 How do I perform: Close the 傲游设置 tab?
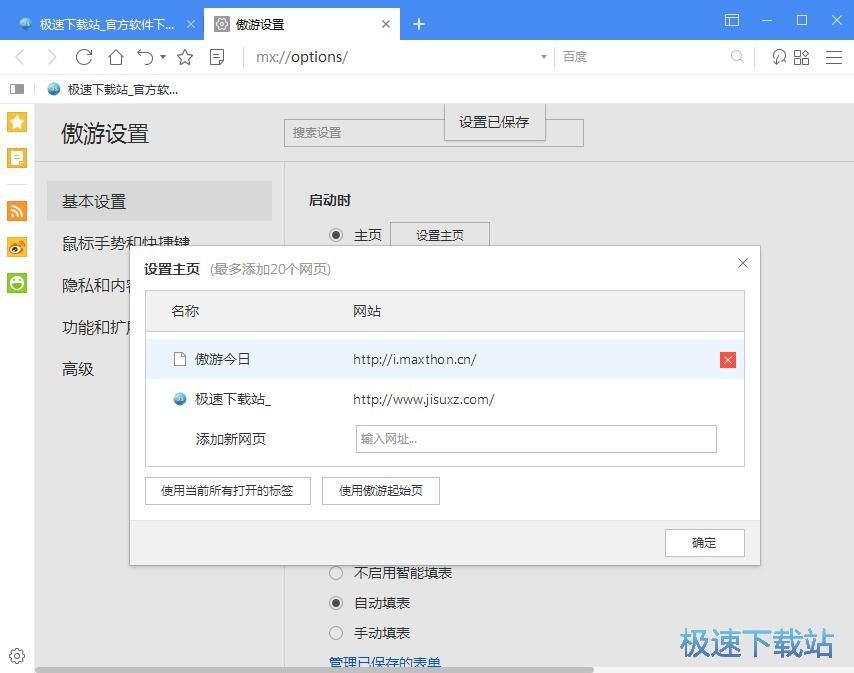pos(386,24)
